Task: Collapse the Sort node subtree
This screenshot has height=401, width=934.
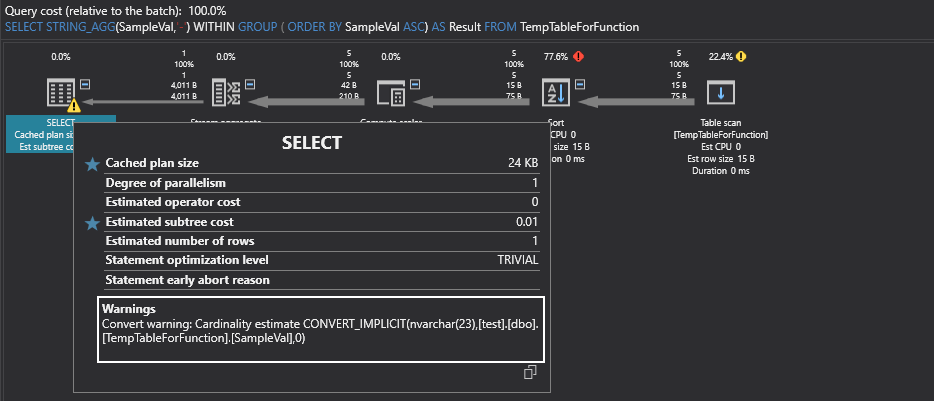Action: coord(579,84)
